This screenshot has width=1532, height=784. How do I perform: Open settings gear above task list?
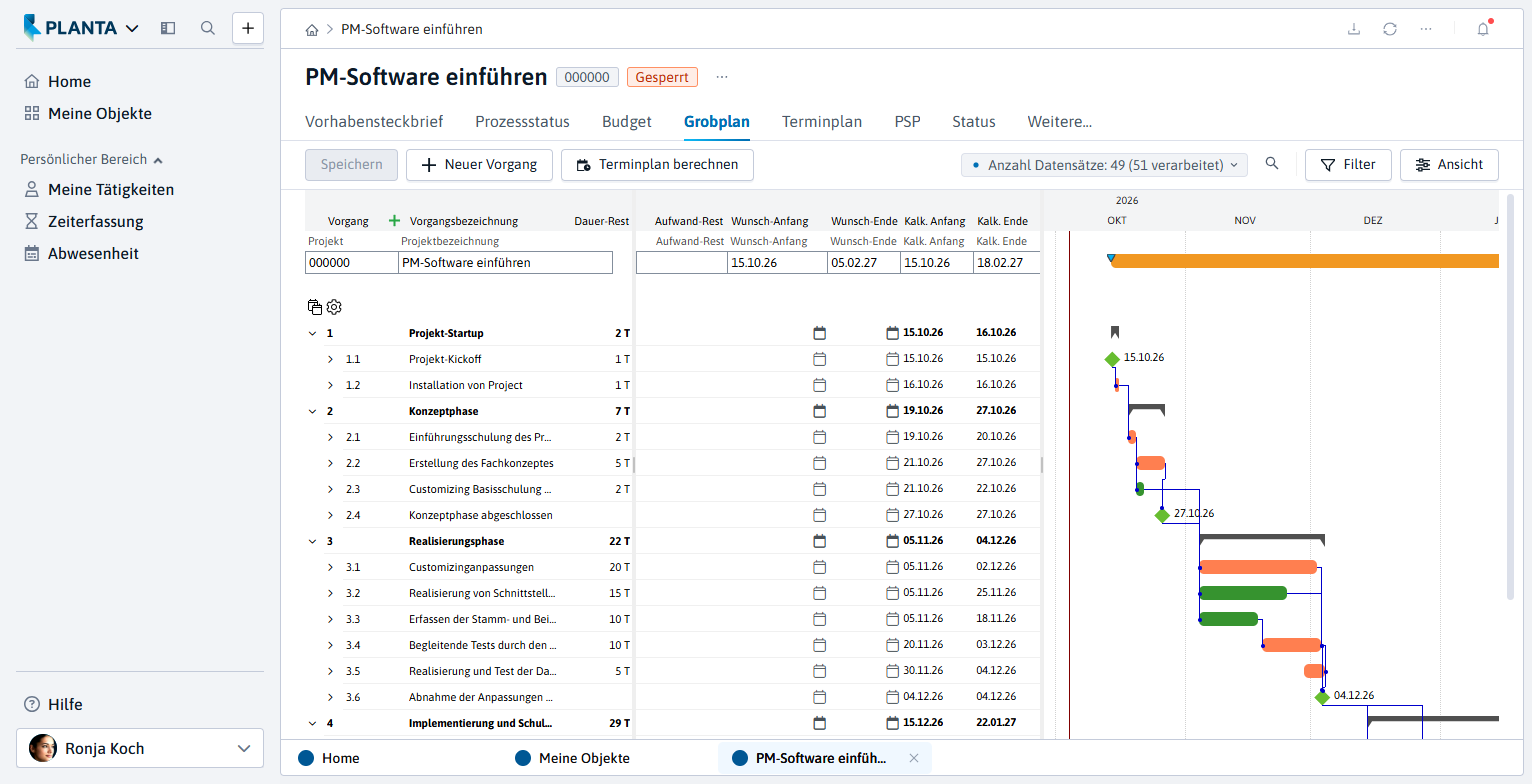point(334,307)
